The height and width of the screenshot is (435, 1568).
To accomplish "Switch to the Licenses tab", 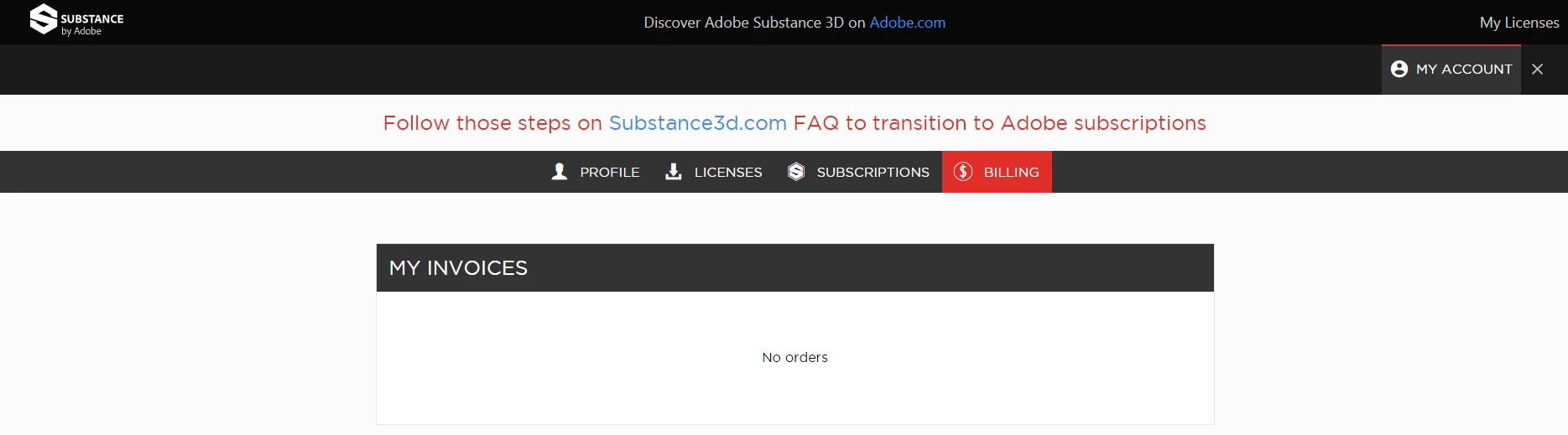I will (713, 172).
